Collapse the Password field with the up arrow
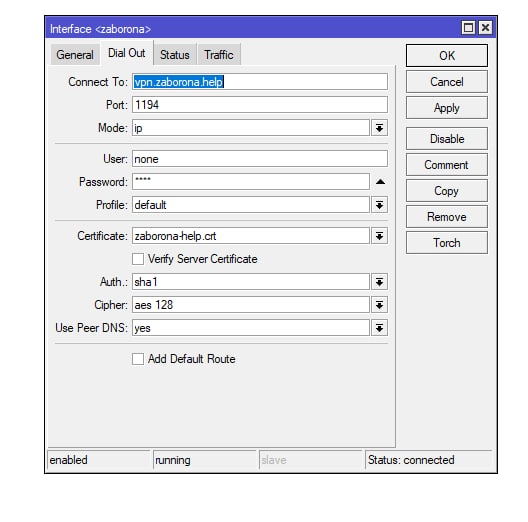 380,182
